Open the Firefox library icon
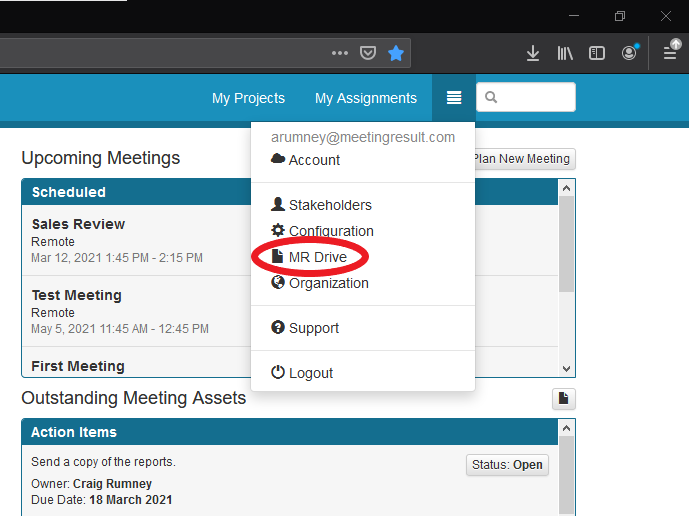689x516 pixels. click(565, 53)
